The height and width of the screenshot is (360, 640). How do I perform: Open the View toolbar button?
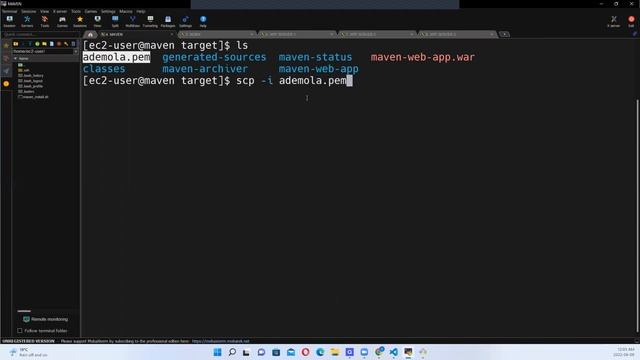tap(98, 21)
